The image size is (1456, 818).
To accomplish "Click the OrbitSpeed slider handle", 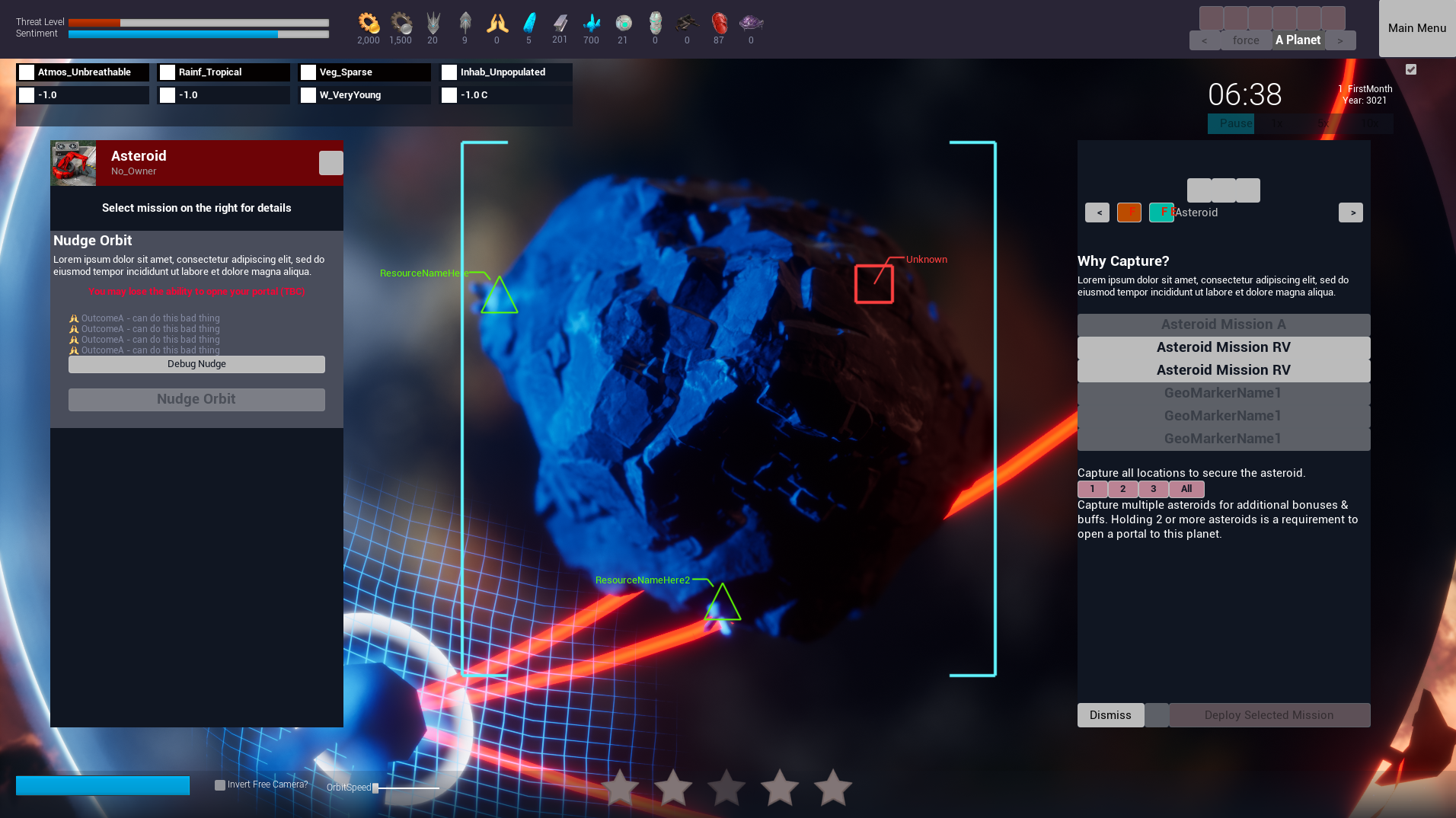I will coord(375,788).
